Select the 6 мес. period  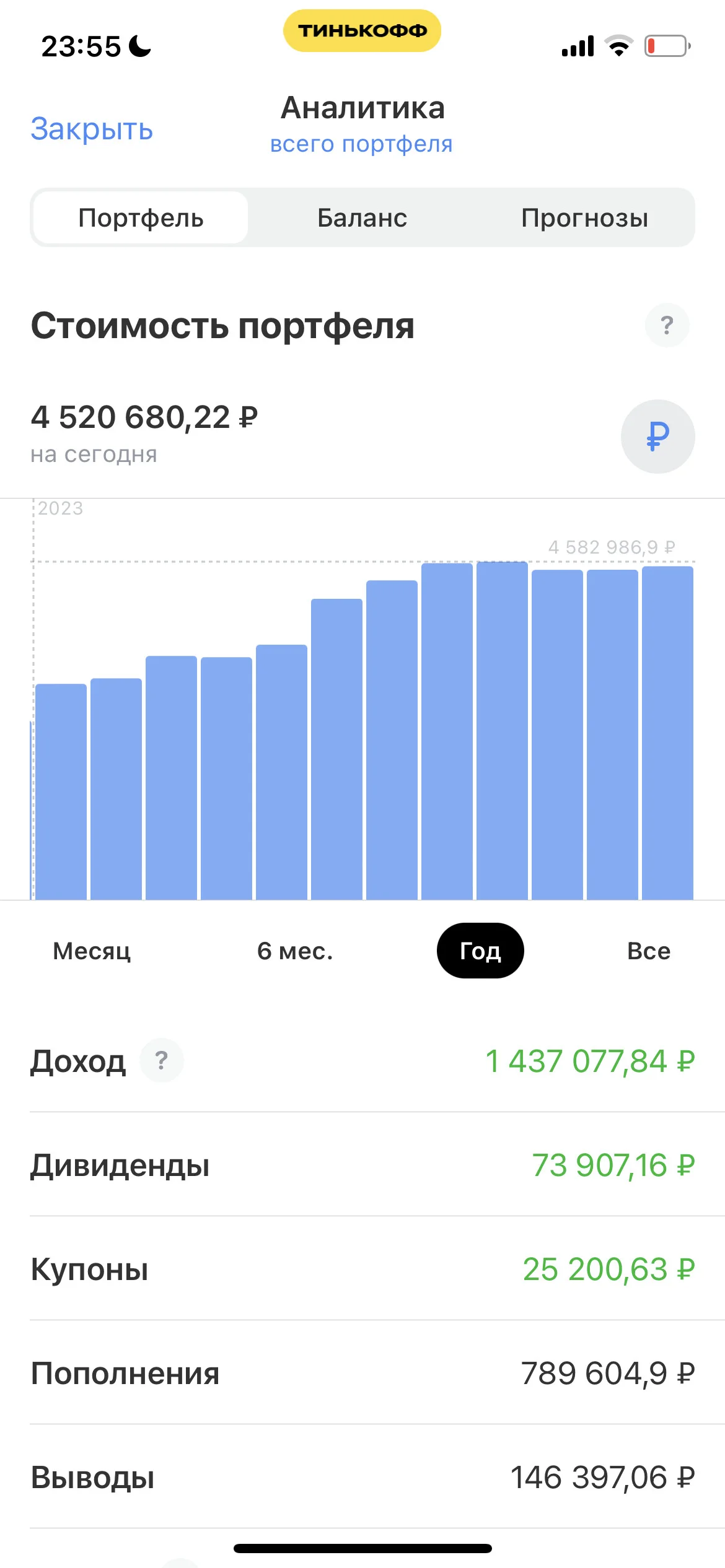(x=295, y=951)
